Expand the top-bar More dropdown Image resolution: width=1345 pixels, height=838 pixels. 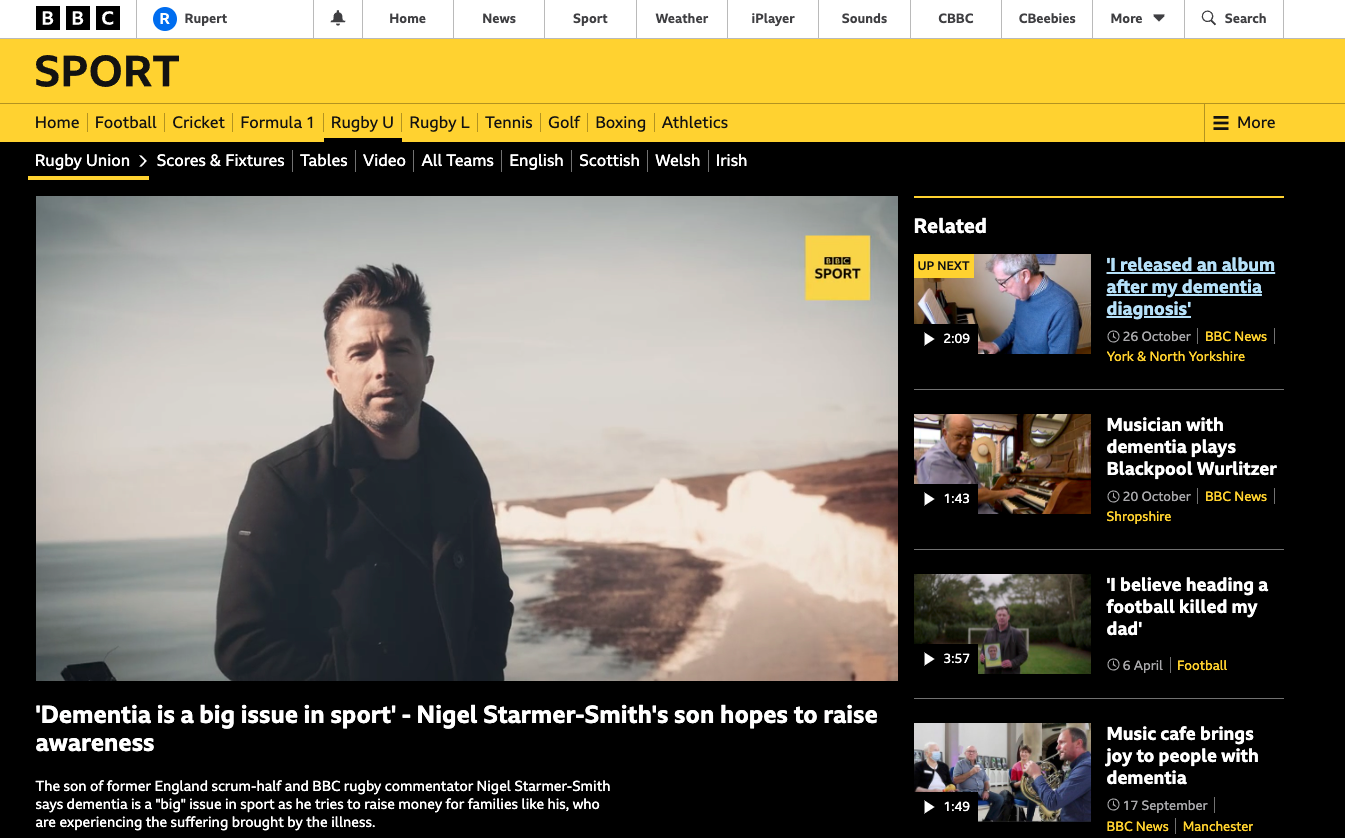(x=1137, y=18)
